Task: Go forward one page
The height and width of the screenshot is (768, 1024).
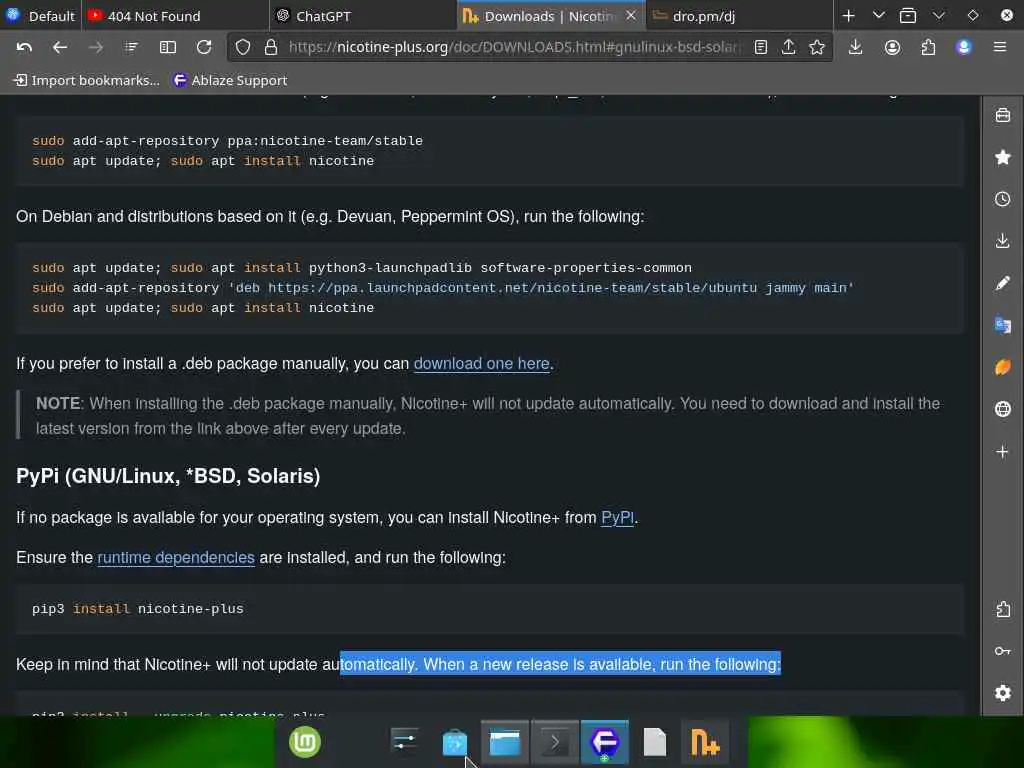Action: click(95, 47)
